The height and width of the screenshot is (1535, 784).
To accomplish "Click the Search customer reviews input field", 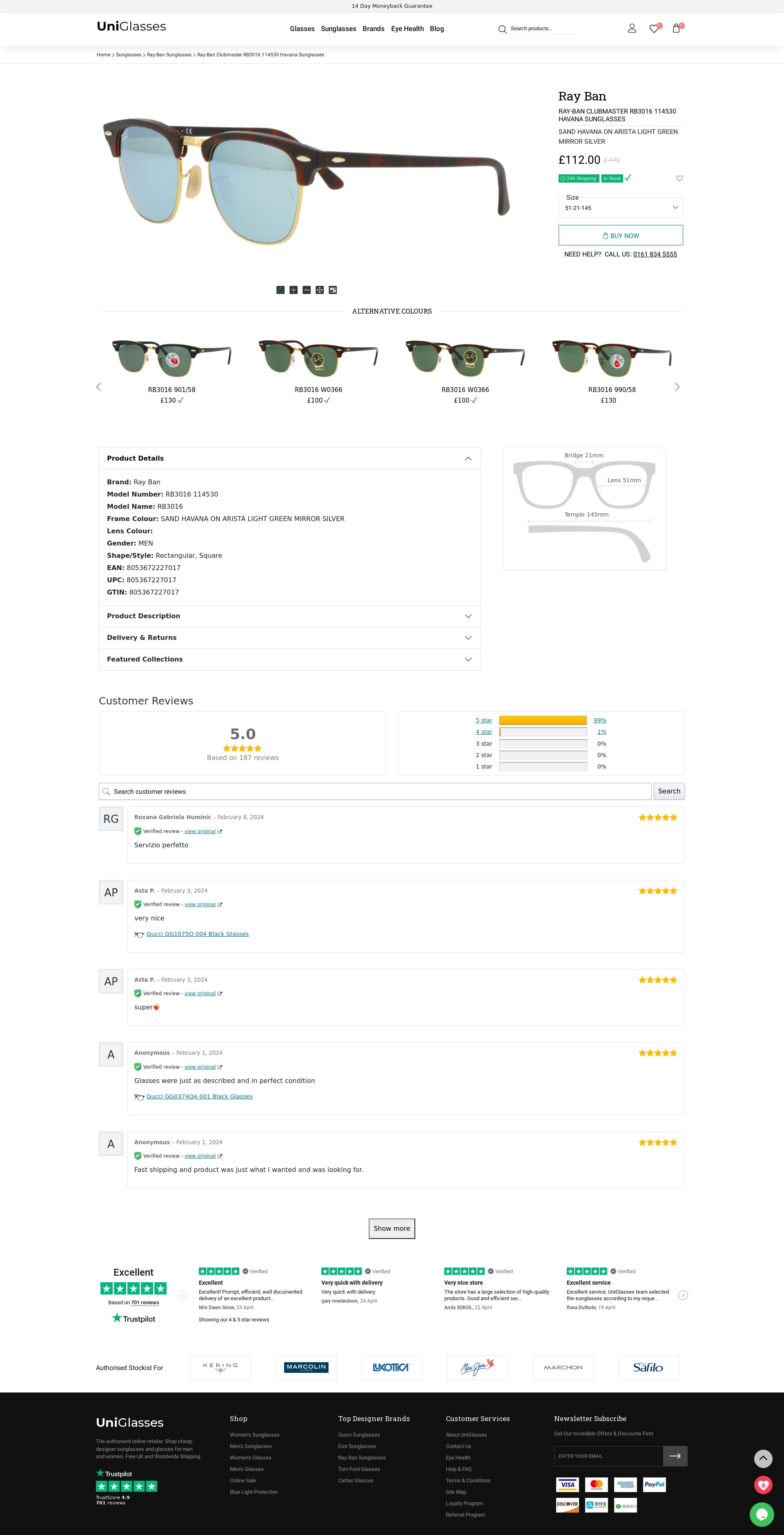I will 375,791.
